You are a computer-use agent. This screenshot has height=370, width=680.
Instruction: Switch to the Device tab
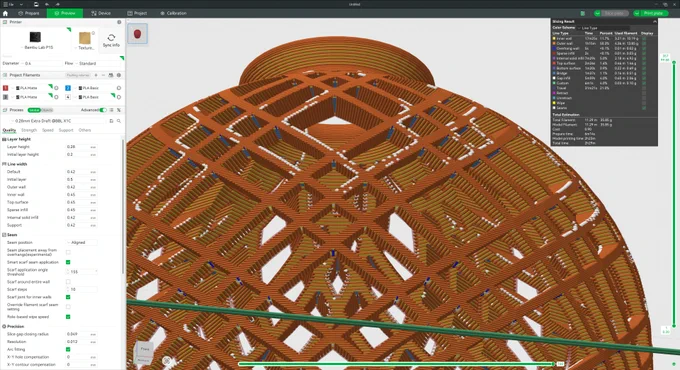pyautogui.click(x=101, y=13)
